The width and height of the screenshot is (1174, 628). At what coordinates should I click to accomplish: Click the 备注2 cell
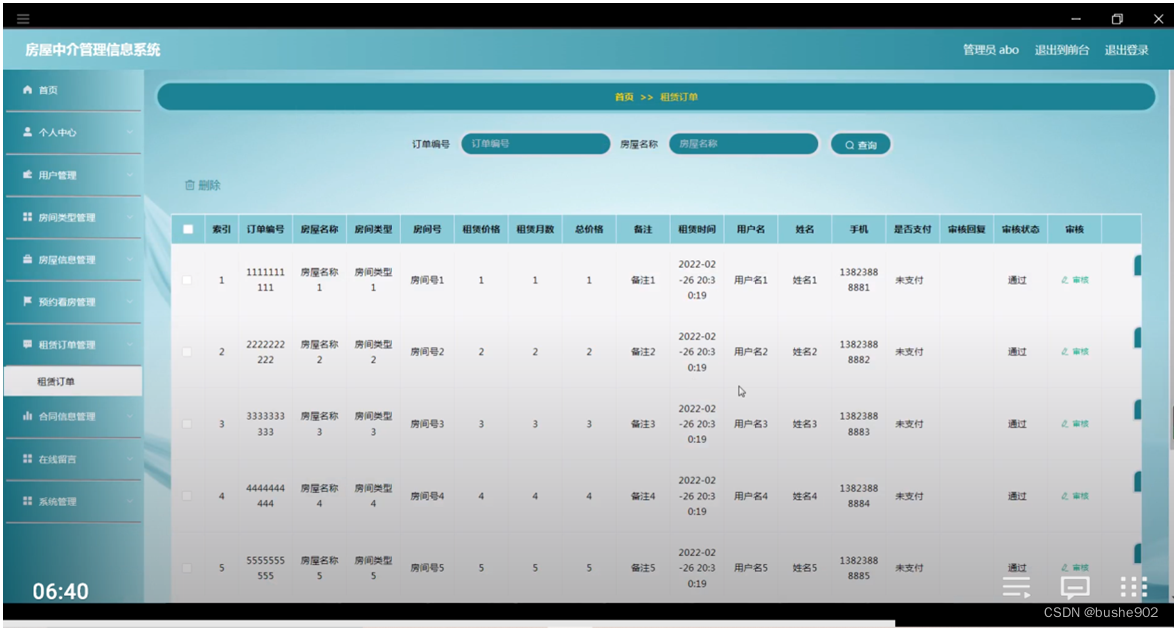coord(643,352)
